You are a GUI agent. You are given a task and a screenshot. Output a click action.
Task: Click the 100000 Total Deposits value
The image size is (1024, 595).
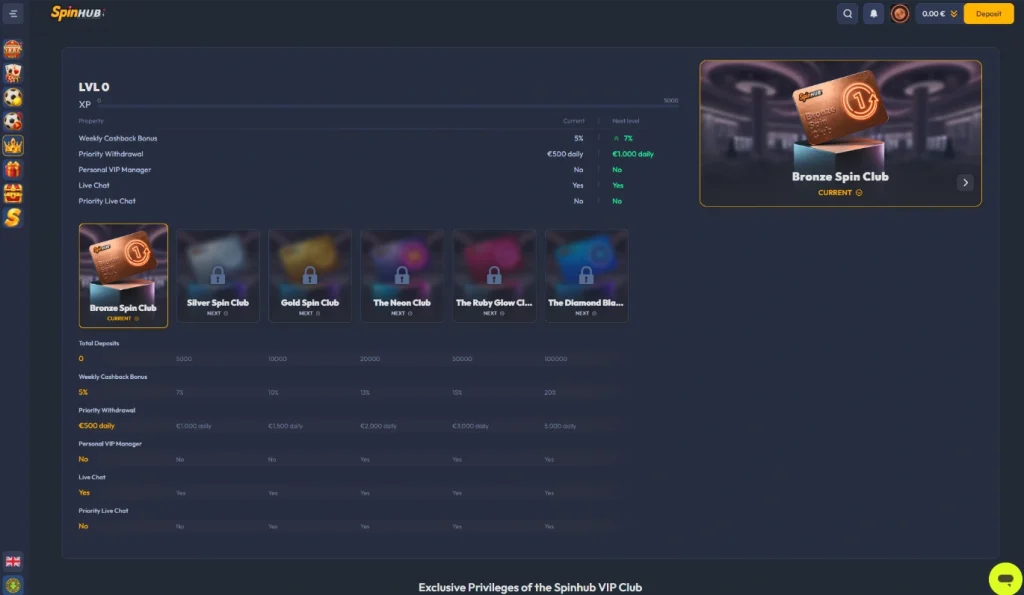[556, 359]
